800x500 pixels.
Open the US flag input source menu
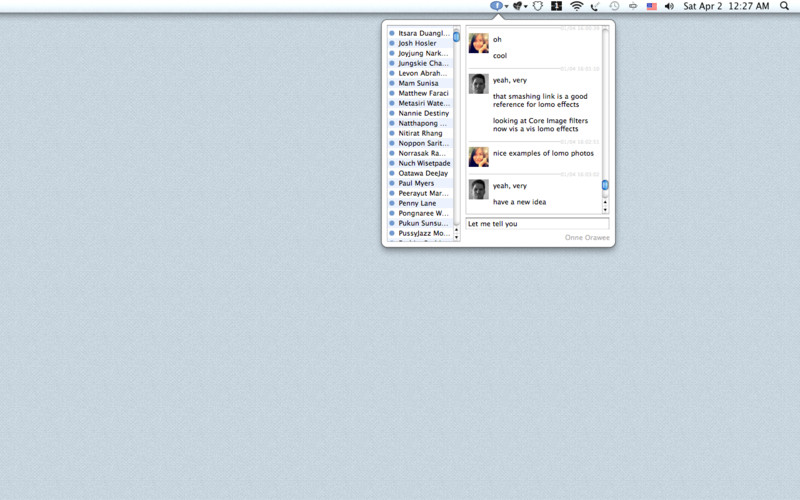pos(652,6)
